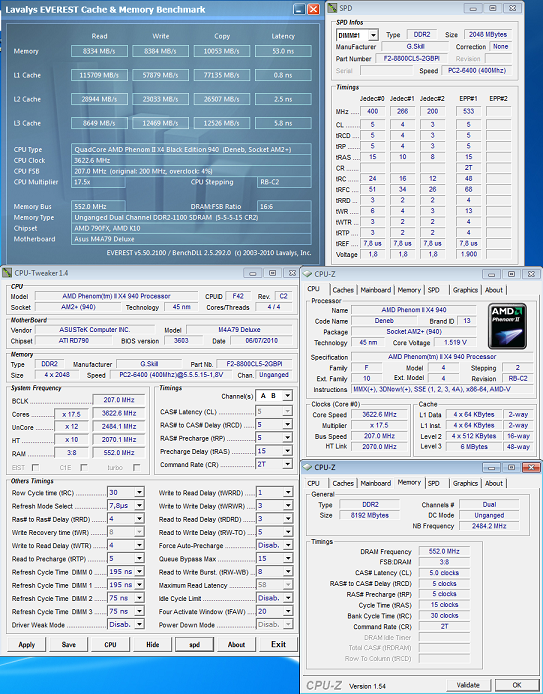Switch to Caches tab in lower CPU-Z
The height and width of the screenshot is (694, 543).
point(343,483)
